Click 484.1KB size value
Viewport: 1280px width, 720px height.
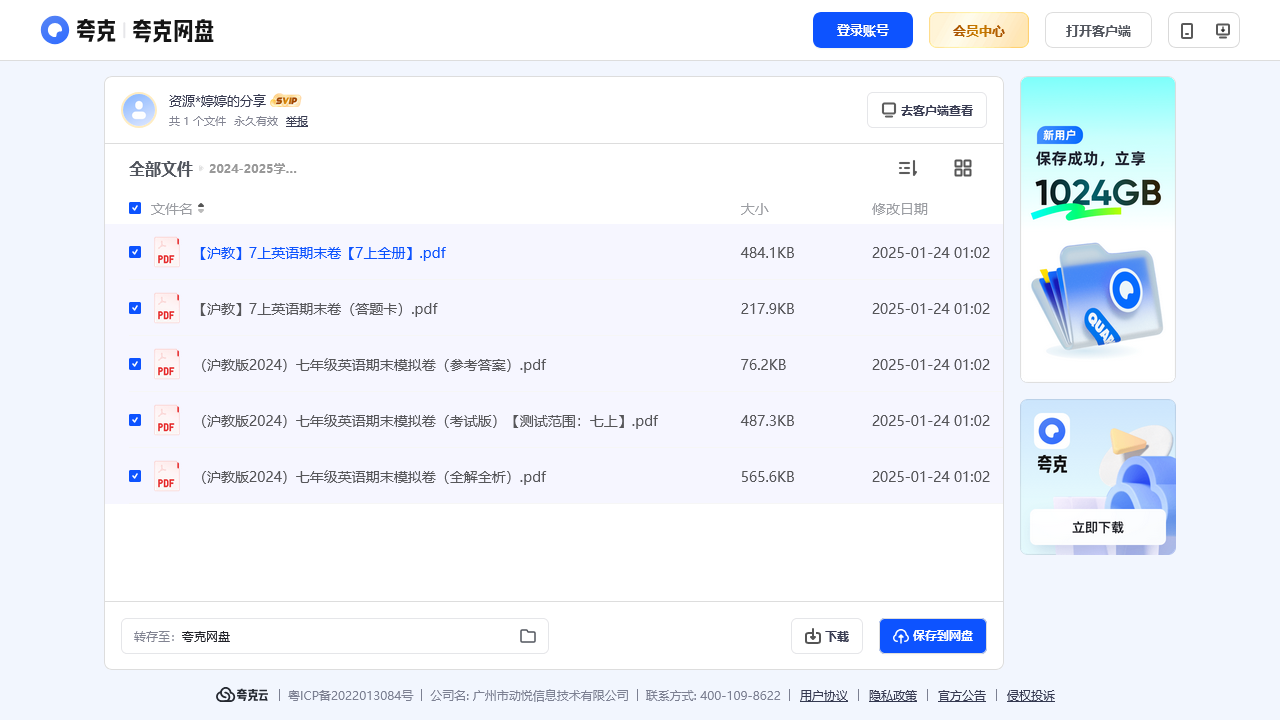click(767, 253)
